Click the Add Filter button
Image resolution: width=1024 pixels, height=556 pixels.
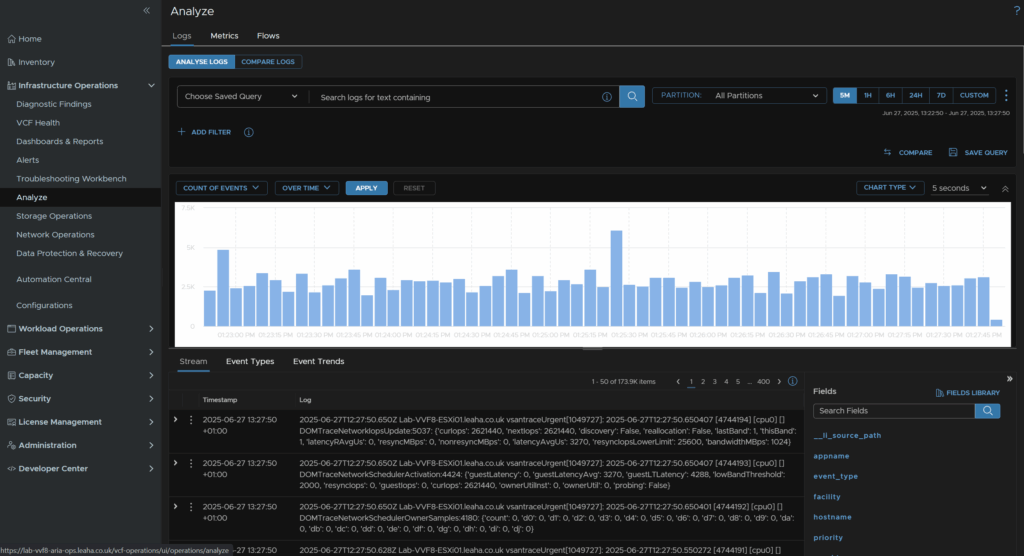click(x=204, y=132)
